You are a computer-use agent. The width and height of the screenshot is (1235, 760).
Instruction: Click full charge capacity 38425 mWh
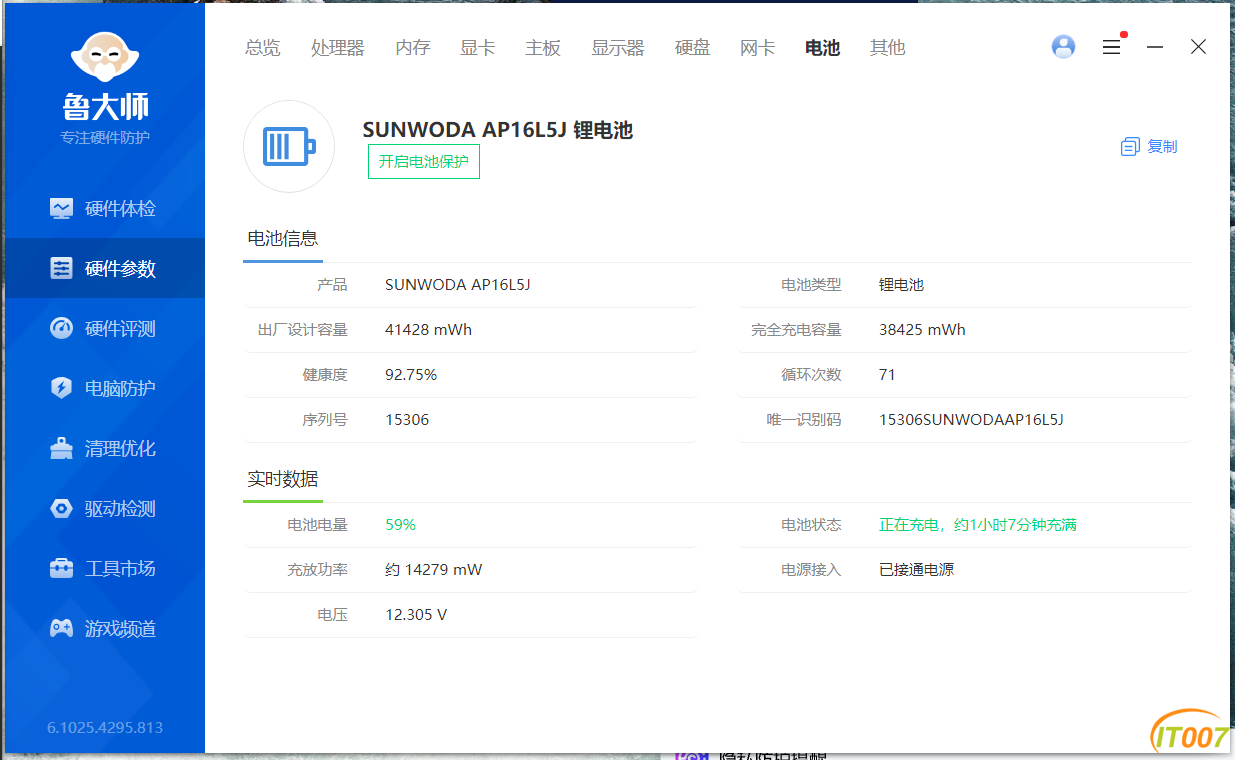click(923, 330)
